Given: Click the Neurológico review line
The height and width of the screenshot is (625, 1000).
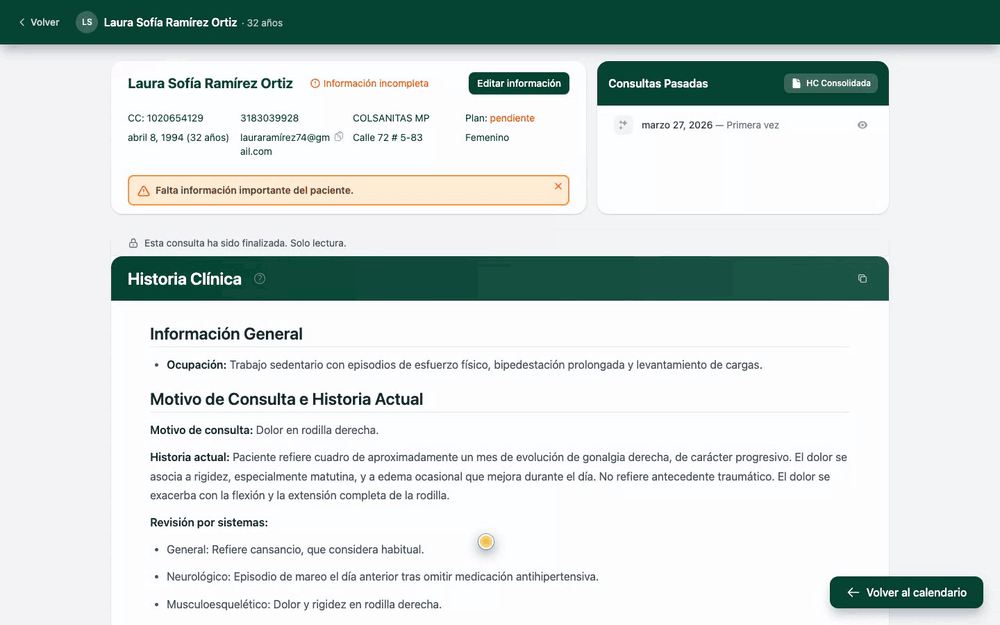Looking at the screenshot, I should click(x=382, y=577).
